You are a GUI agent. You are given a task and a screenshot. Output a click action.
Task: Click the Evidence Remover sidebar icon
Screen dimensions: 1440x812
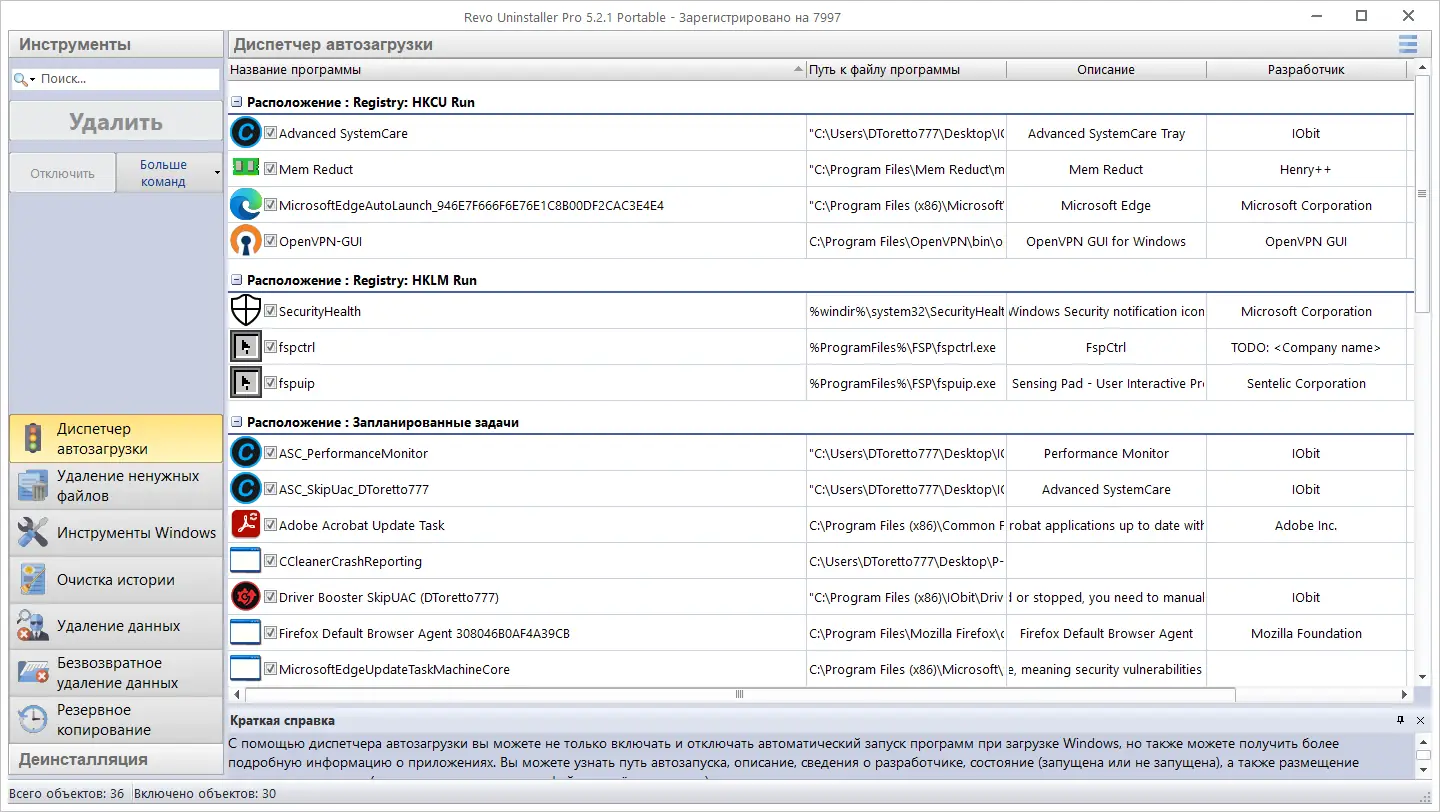[x=33, y=626]
